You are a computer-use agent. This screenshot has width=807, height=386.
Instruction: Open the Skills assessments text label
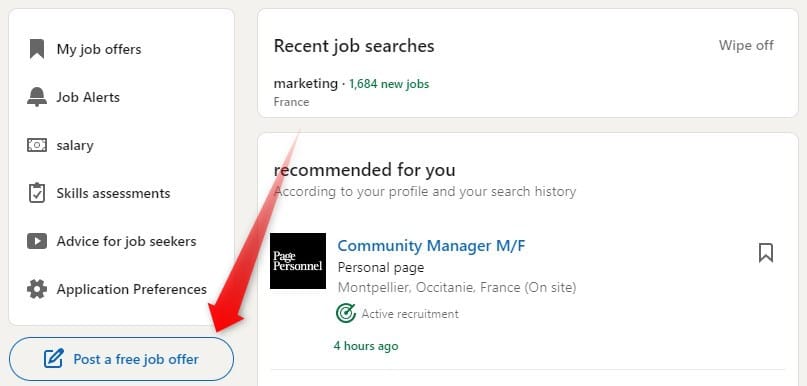pyautogui.click(x=113, y=194)
